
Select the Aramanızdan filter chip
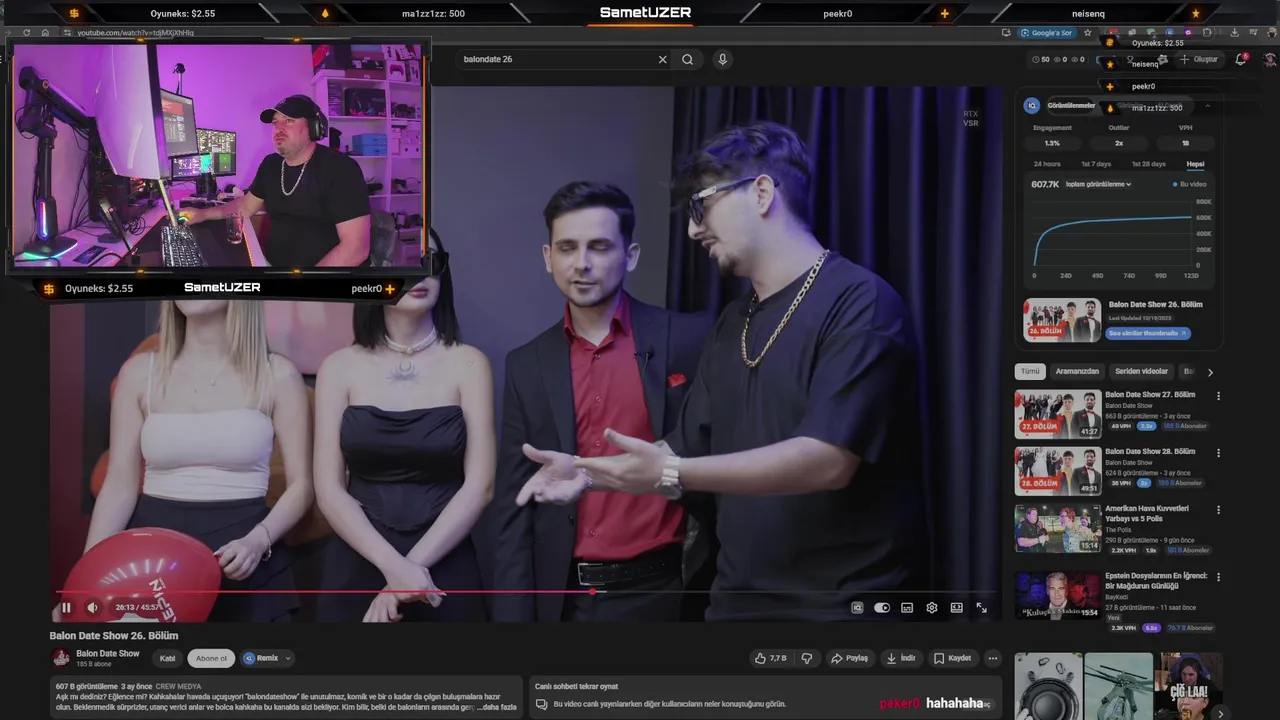pos(1077,371)
